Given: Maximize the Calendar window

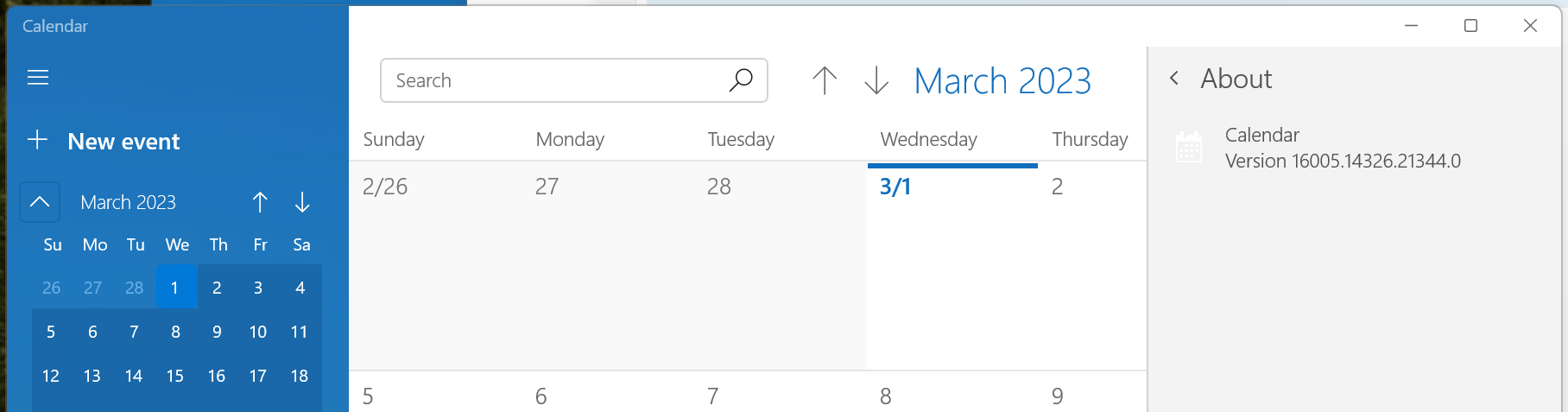Looking at the screenshot, I should (1471, 26).
